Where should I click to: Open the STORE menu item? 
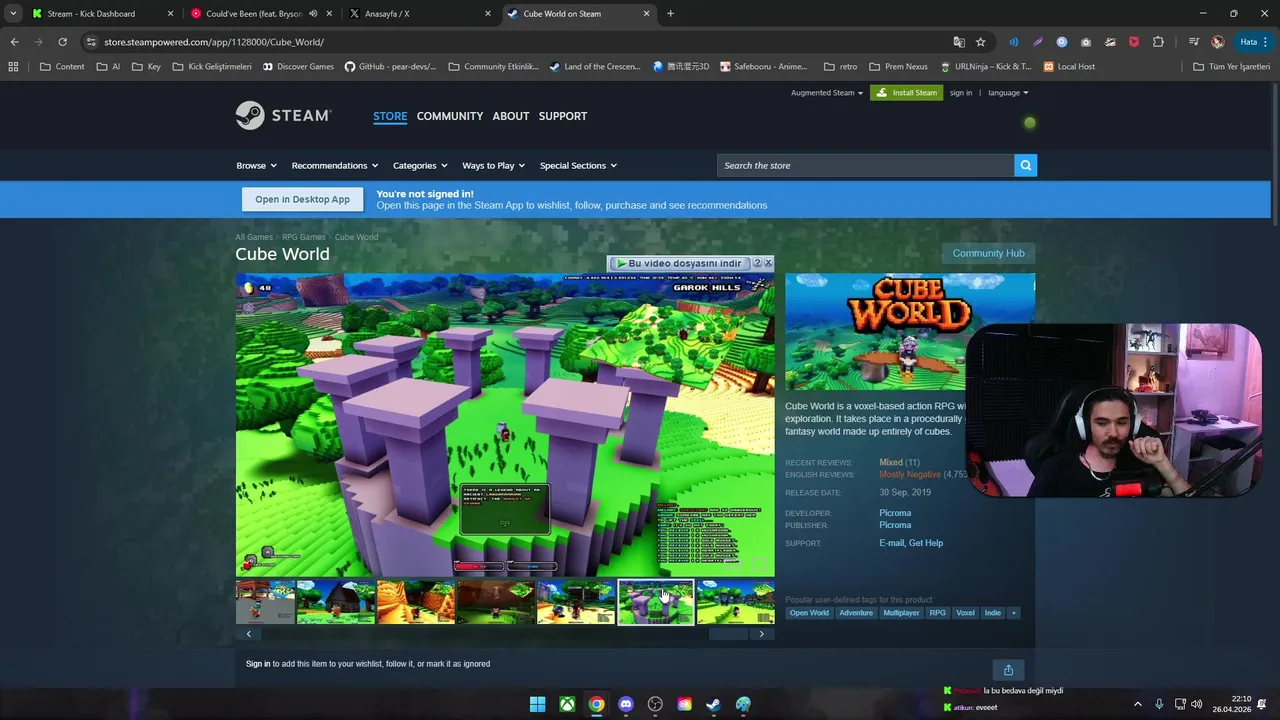[390, 116]
